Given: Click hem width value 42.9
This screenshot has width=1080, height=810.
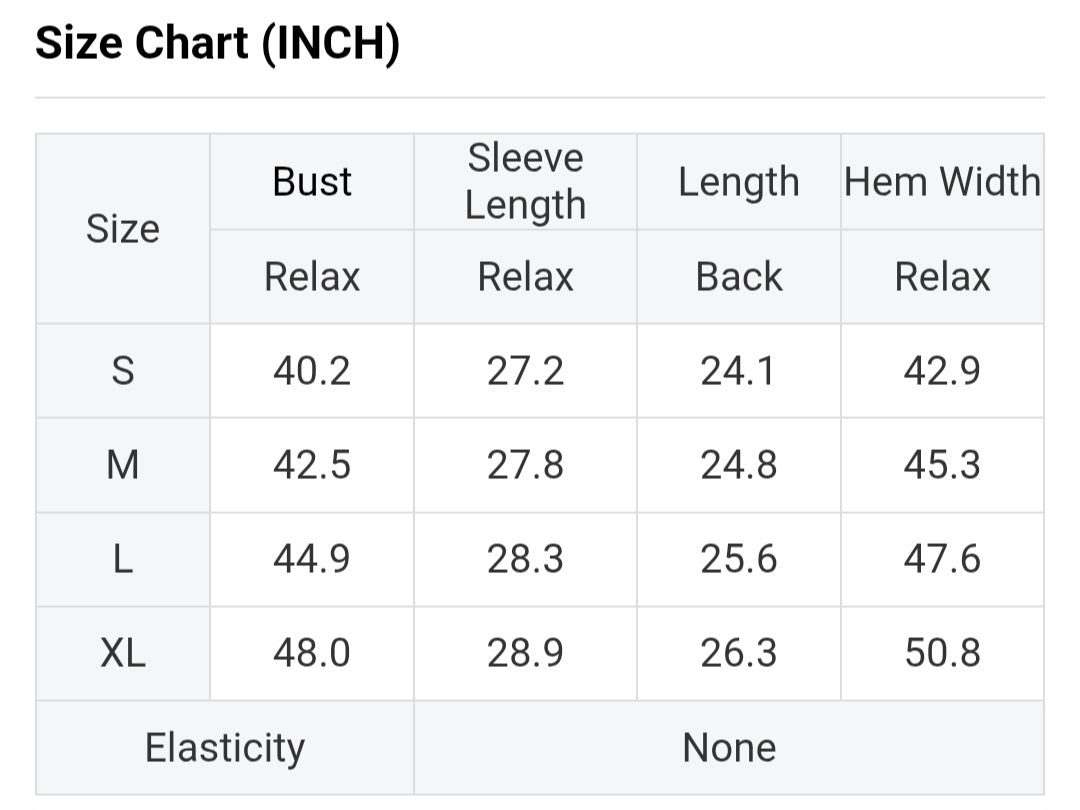Looking at the screenshot, I should (942, 371).
